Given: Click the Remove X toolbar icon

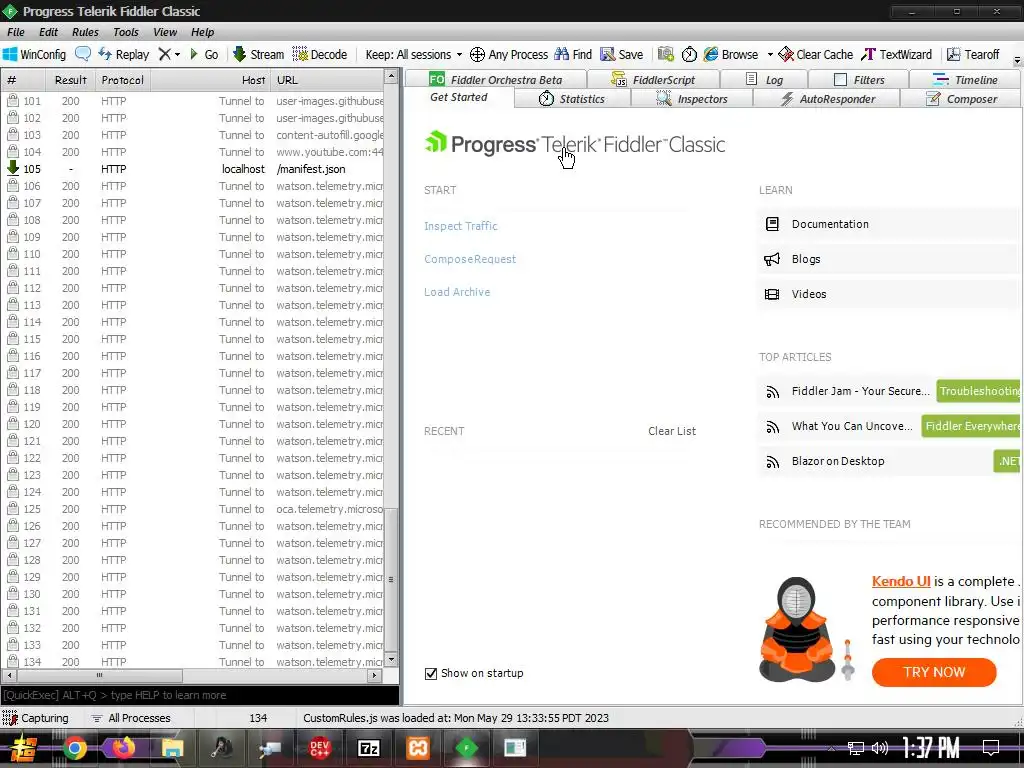Looking at the screenshot, I should click(x=165, y=54).
